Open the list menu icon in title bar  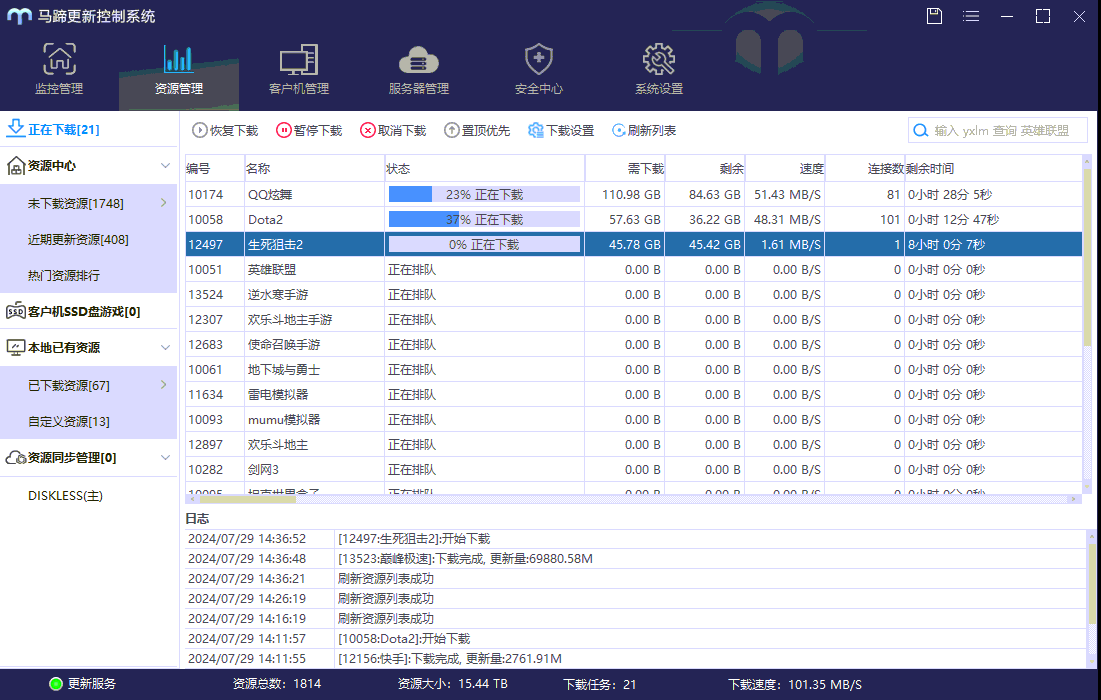(971, 16)
